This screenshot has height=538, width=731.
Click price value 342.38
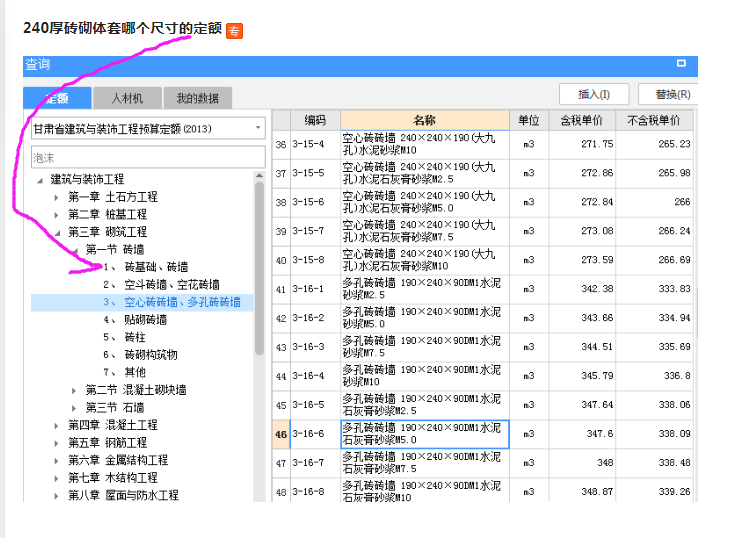point(597,289)
